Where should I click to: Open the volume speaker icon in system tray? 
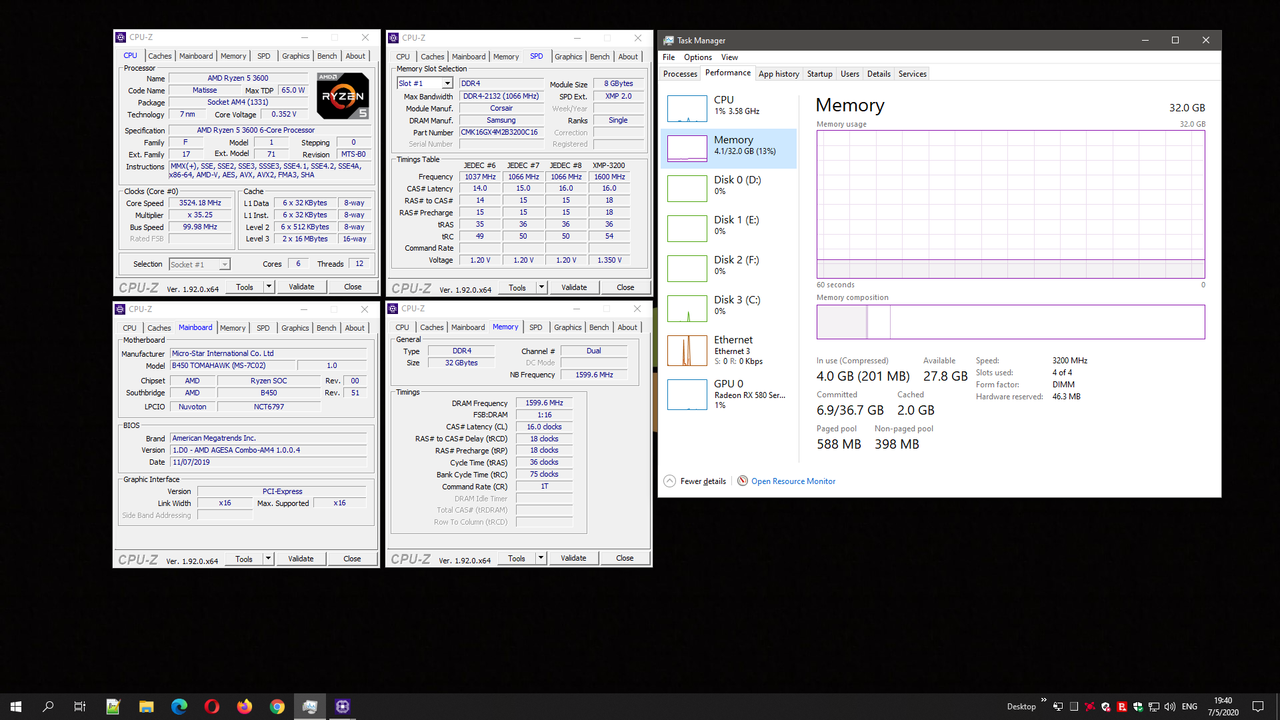[x=1168, y=706]
